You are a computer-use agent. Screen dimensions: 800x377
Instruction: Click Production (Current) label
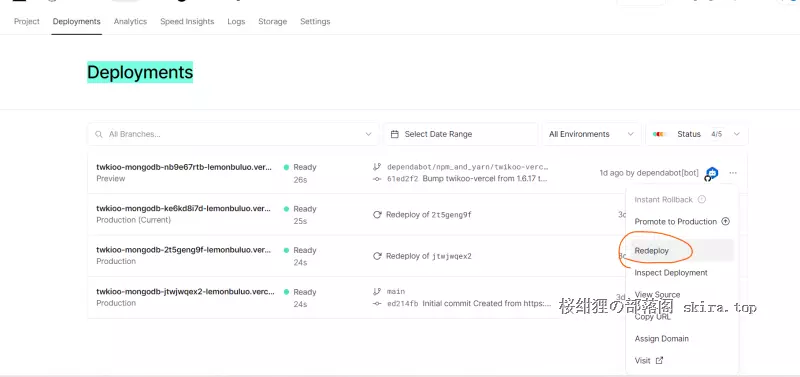point(134,220)
